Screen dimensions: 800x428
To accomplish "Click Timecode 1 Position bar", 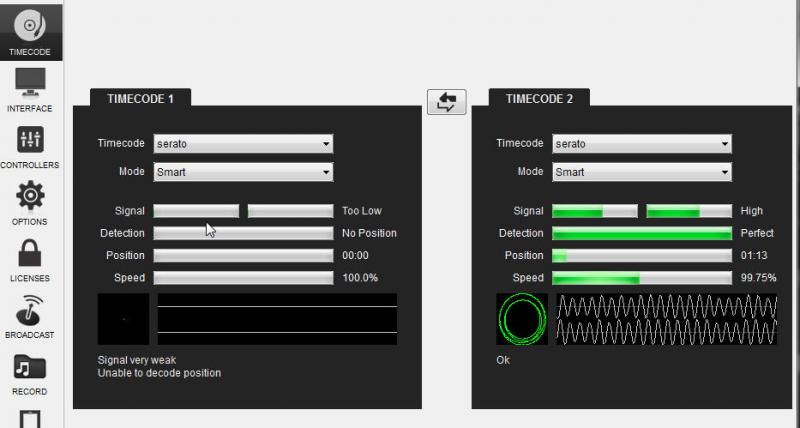I will pos(243,256).
